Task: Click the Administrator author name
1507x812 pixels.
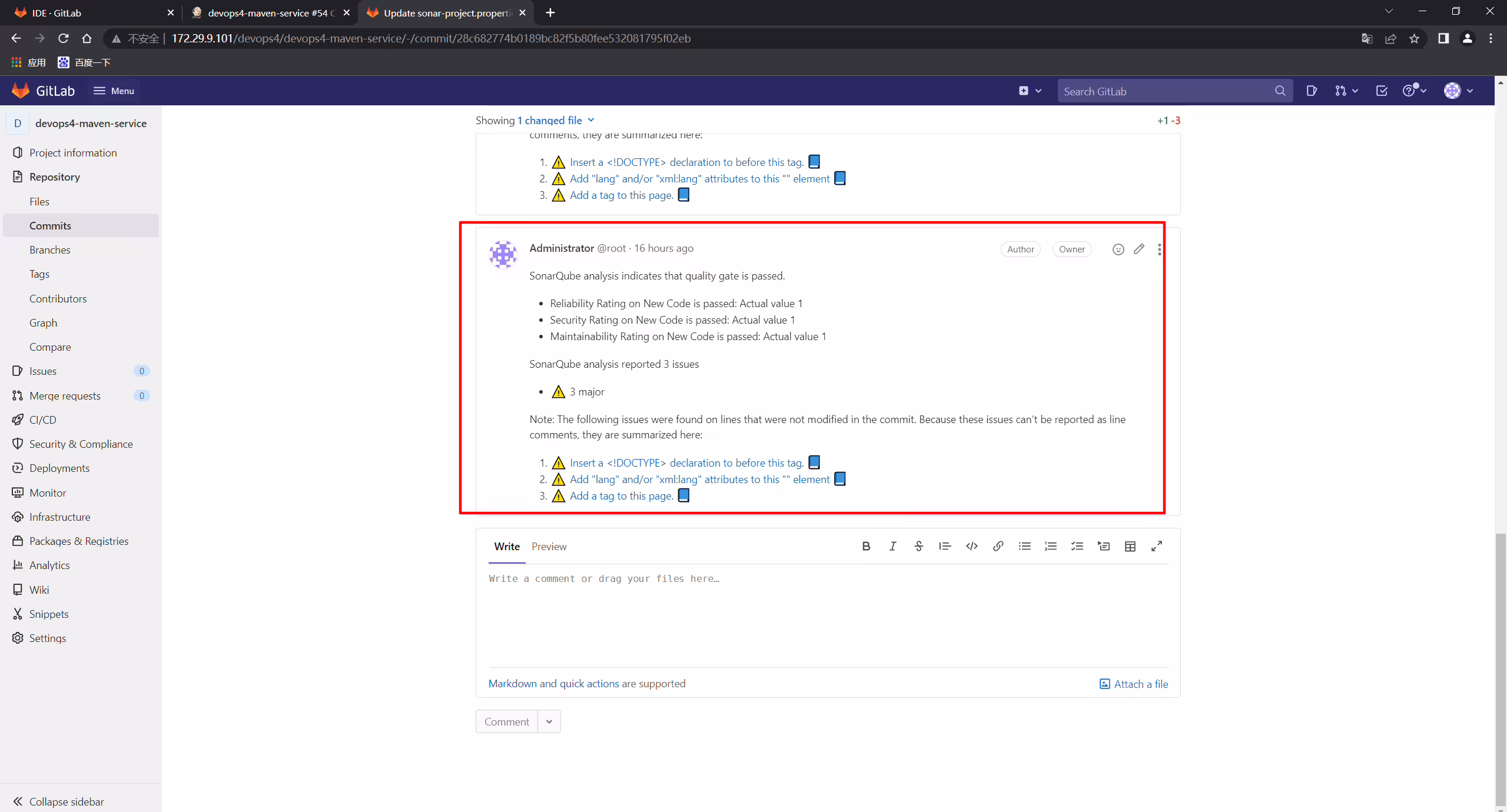Action: [562, 248]
